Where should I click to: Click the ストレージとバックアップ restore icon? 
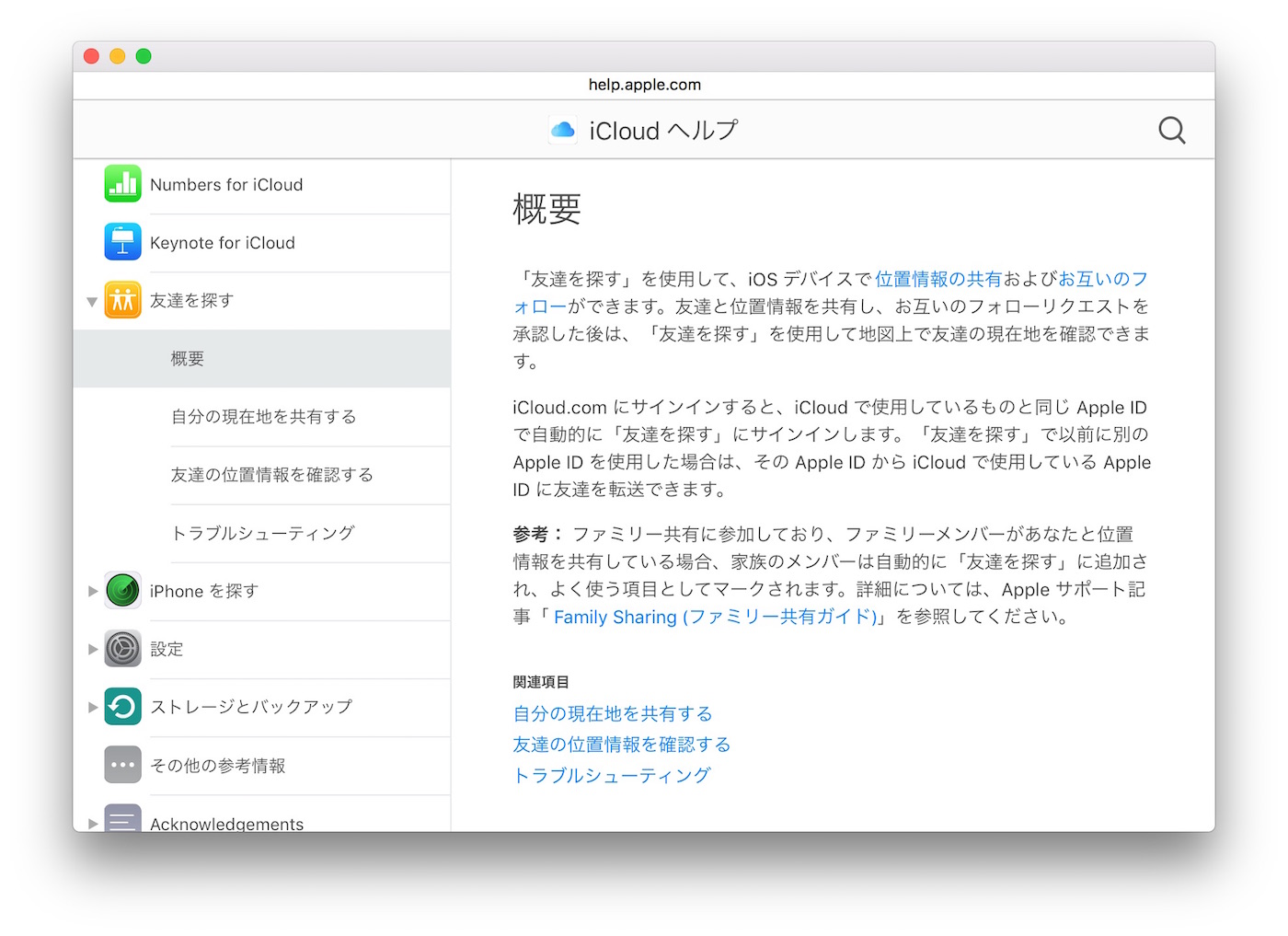(122, 707)
